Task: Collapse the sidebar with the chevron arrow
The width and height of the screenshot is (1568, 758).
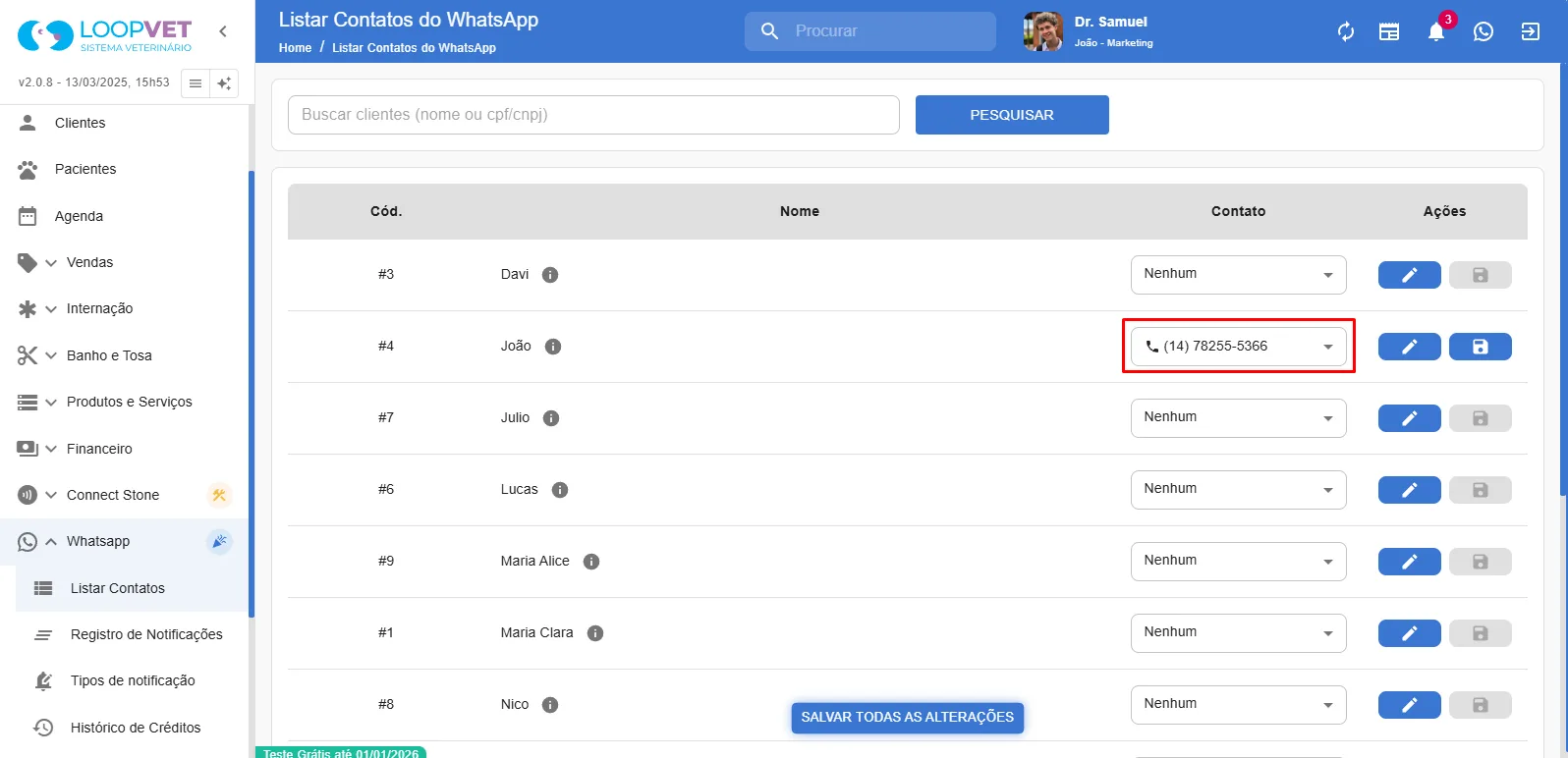Action: pyautogui.click(x=223, y=31)
